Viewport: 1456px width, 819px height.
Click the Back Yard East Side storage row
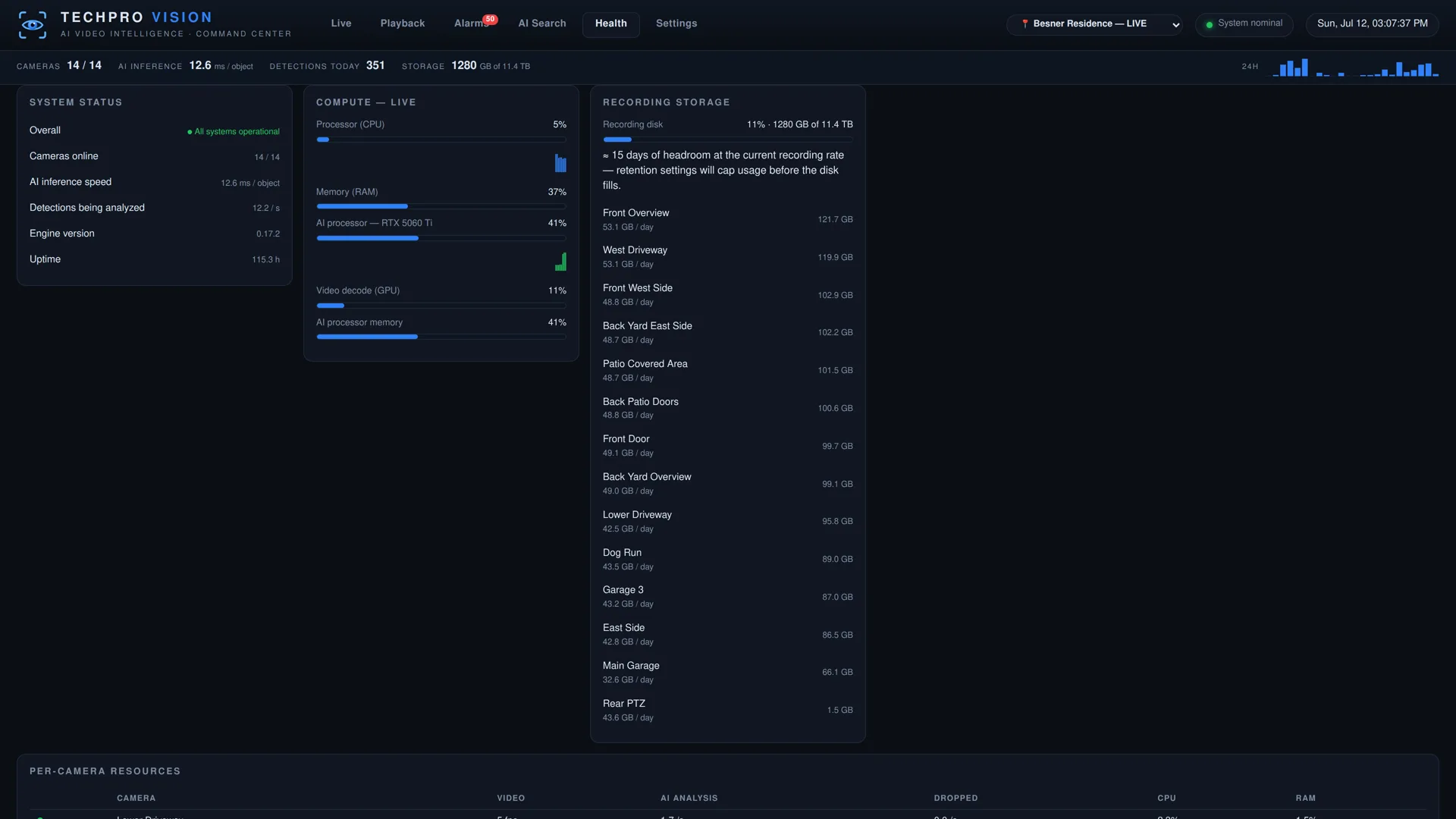[728, 333]
